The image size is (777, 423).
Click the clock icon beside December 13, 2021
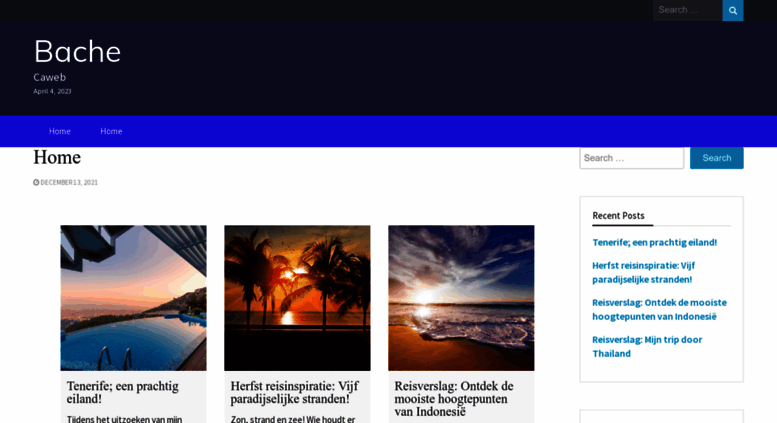point(36,183)
